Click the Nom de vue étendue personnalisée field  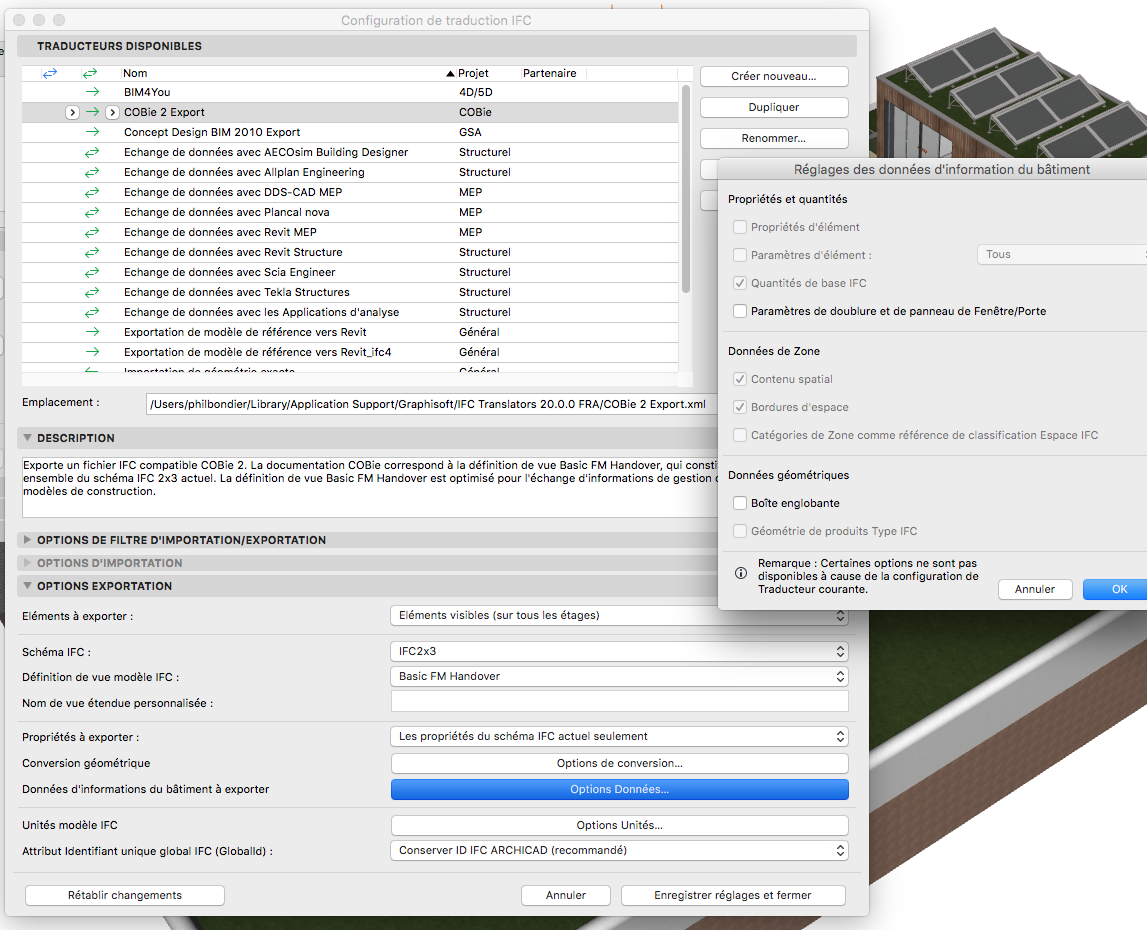click(x=619, y=702)
